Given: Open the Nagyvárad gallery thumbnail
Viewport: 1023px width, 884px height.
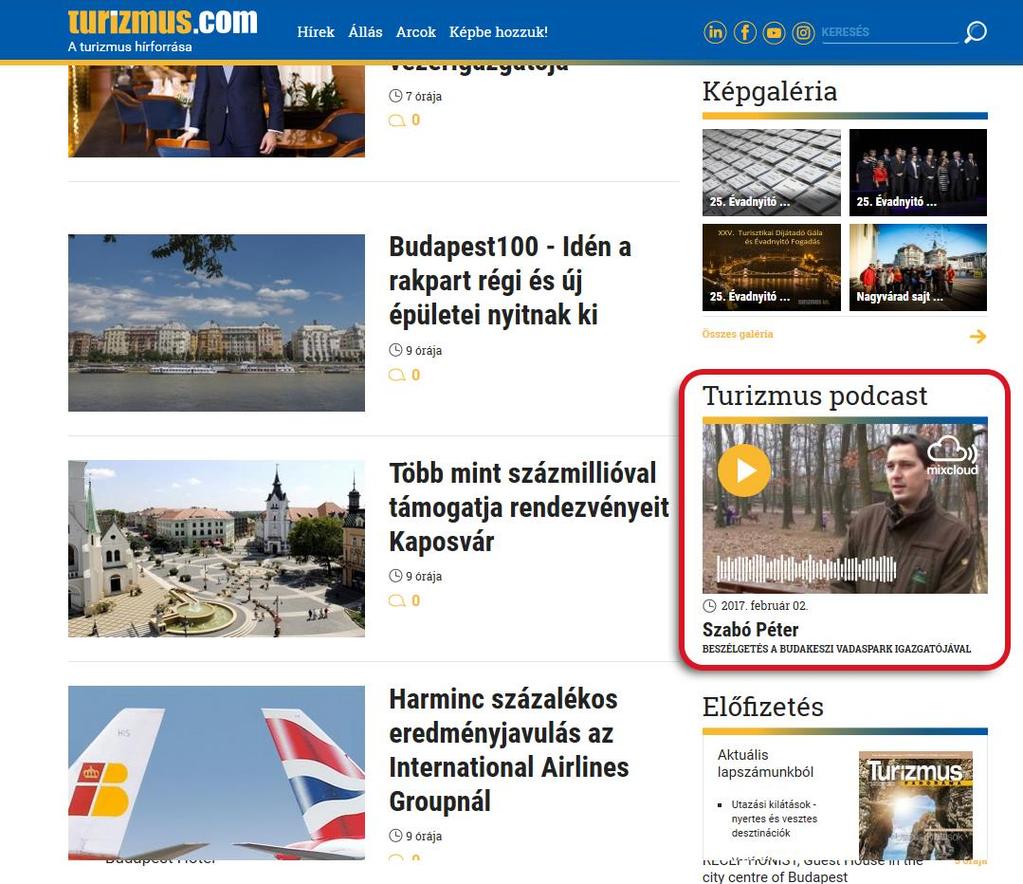Looking at the screenshot, I should [918, 267].
